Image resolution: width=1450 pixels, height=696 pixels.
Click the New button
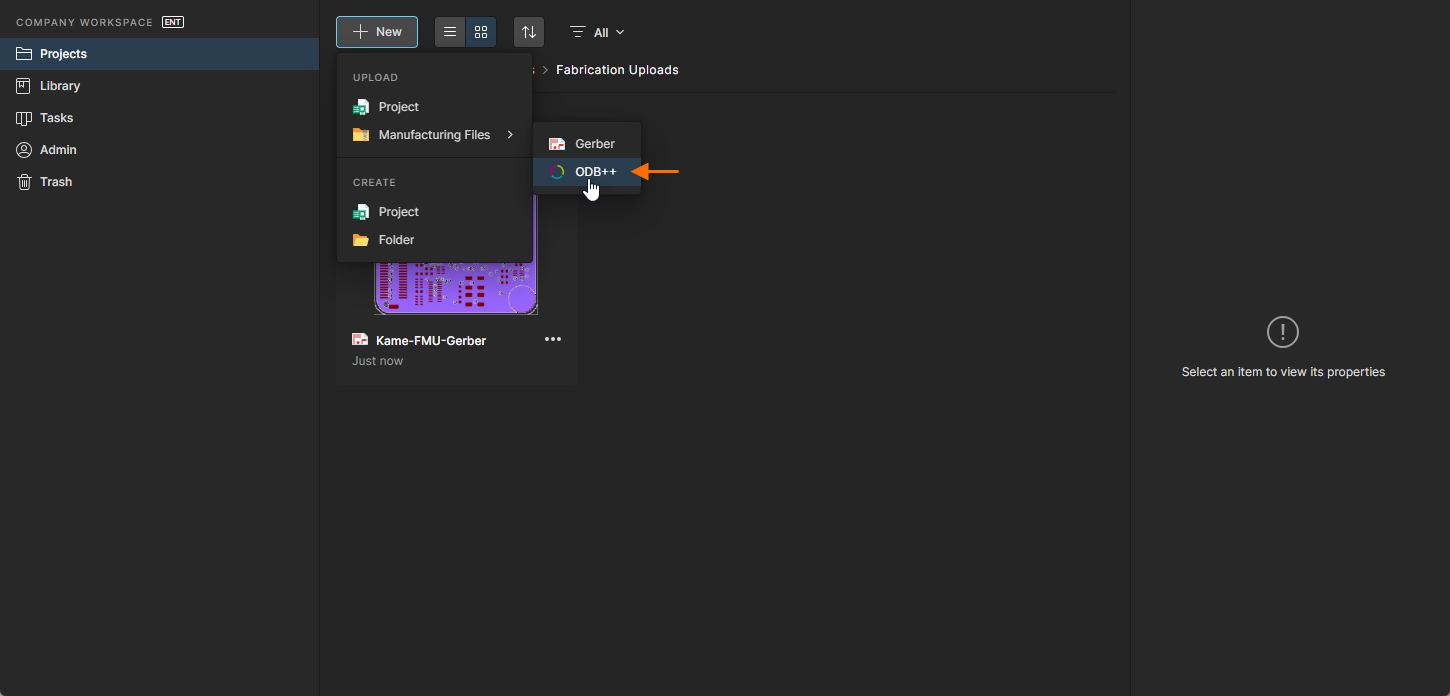(x=377, y=32)
